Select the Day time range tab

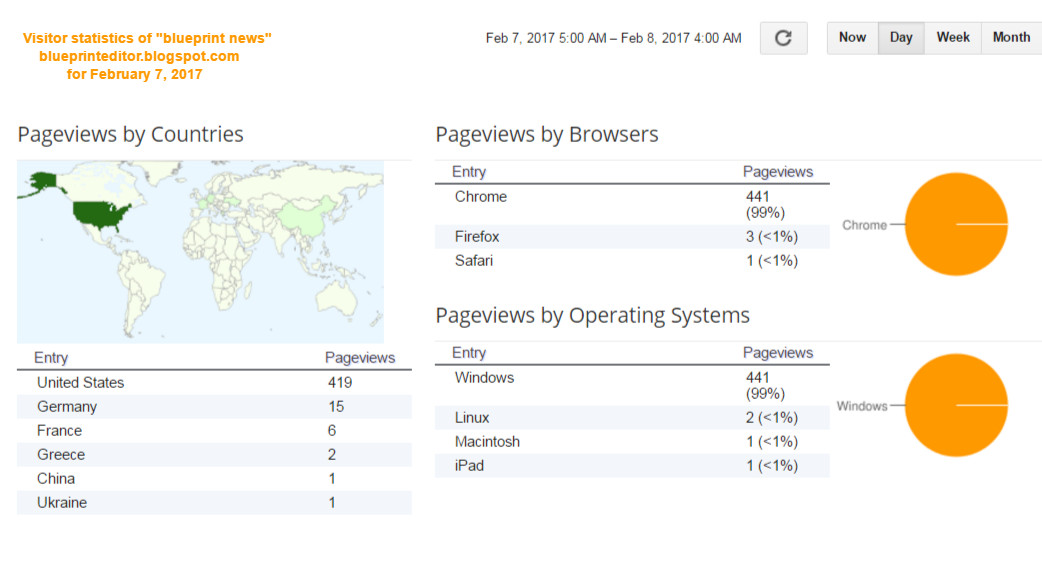901,38
